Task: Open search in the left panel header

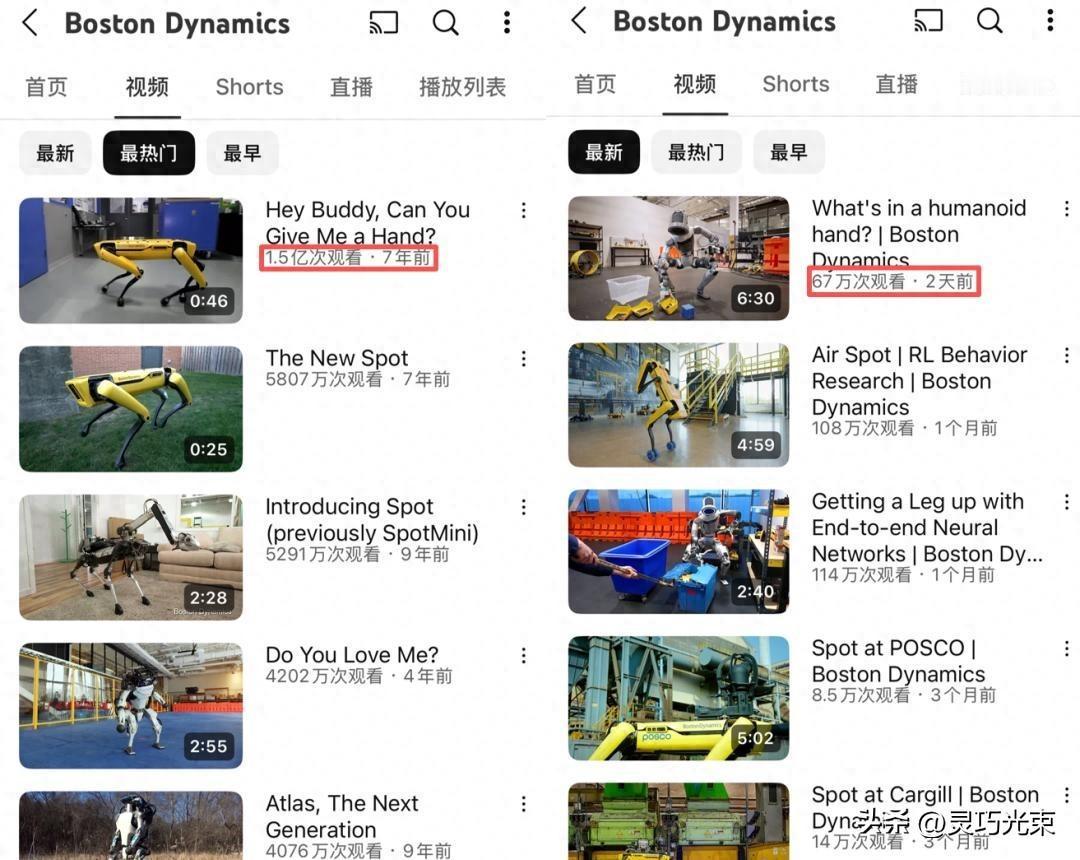Action: tap(446, 23)
